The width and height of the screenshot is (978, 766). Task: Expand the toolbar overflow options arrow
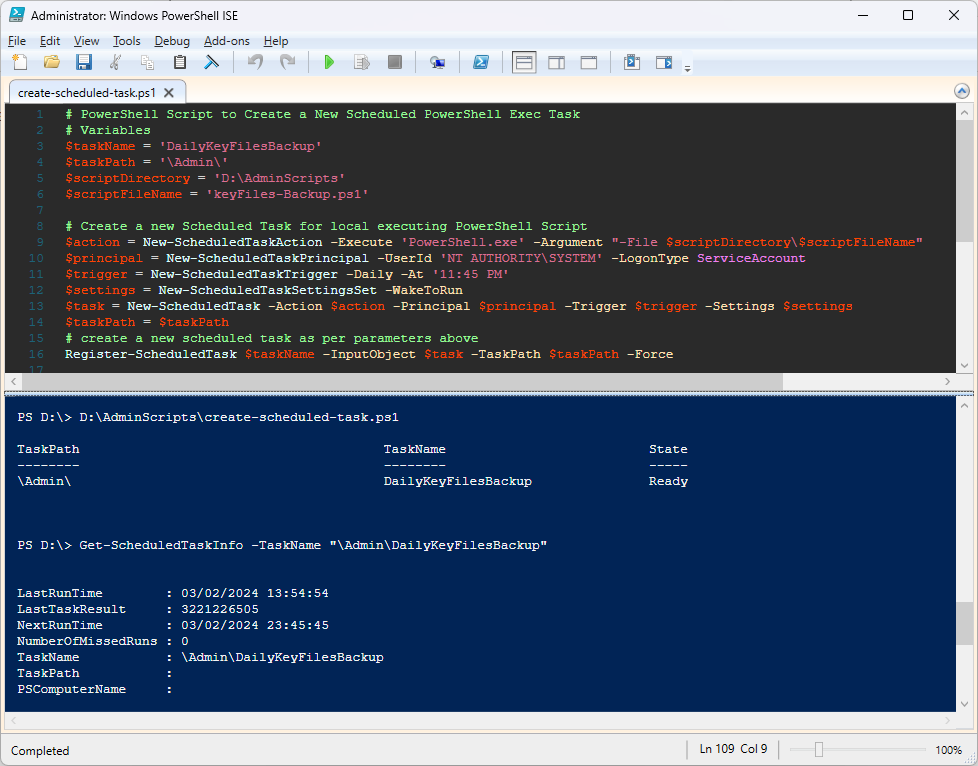687,68
